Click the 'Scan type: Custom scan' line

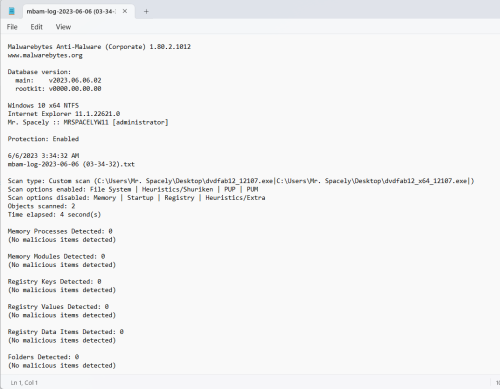click(241, 181)
